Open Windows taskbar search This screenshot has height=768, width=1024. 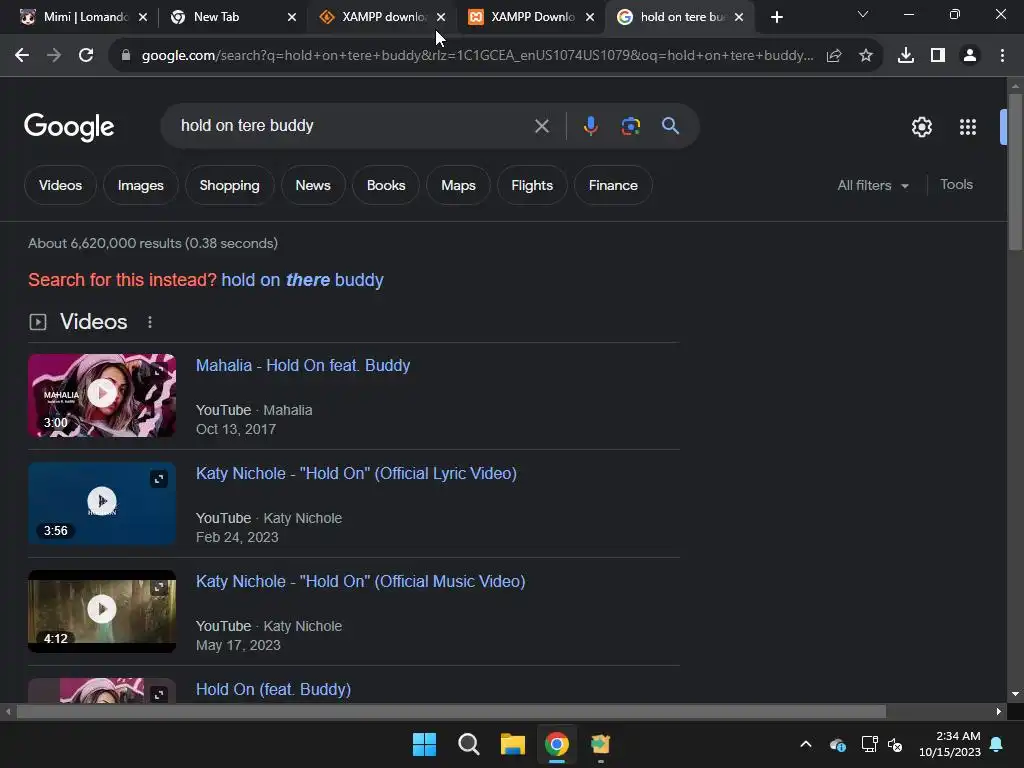tap(469, 744)
